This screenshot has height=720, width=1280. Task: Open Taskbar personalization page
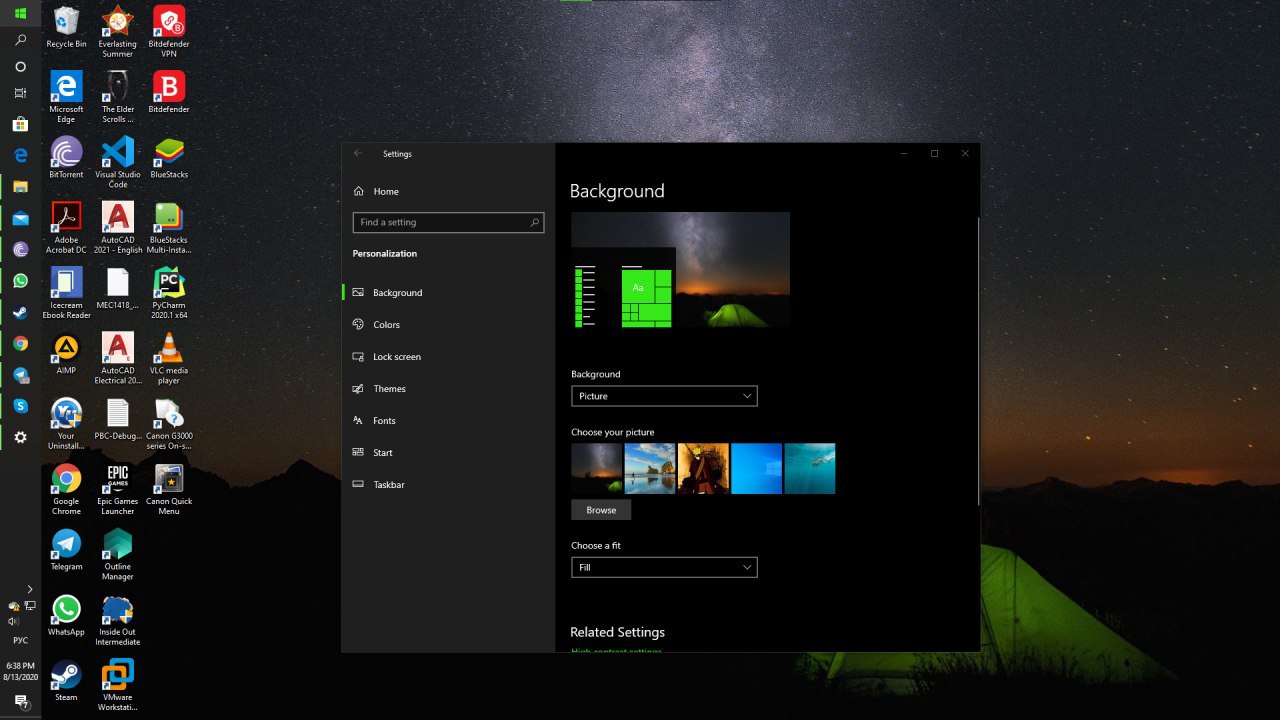[448, 485]
